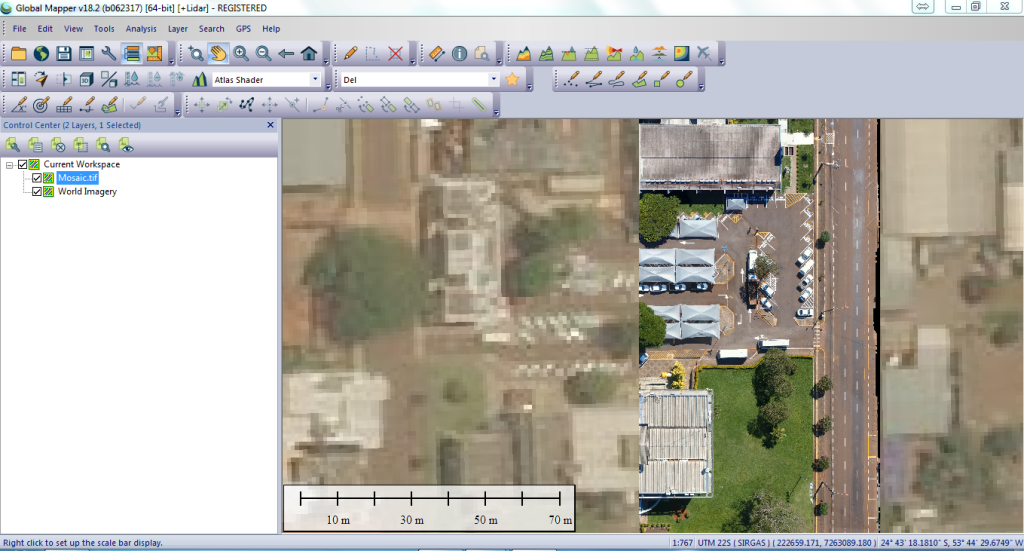The image size is (1024, 551).
Task: Toggle the World Imagery layer checkbox
Action: point(37,191)
